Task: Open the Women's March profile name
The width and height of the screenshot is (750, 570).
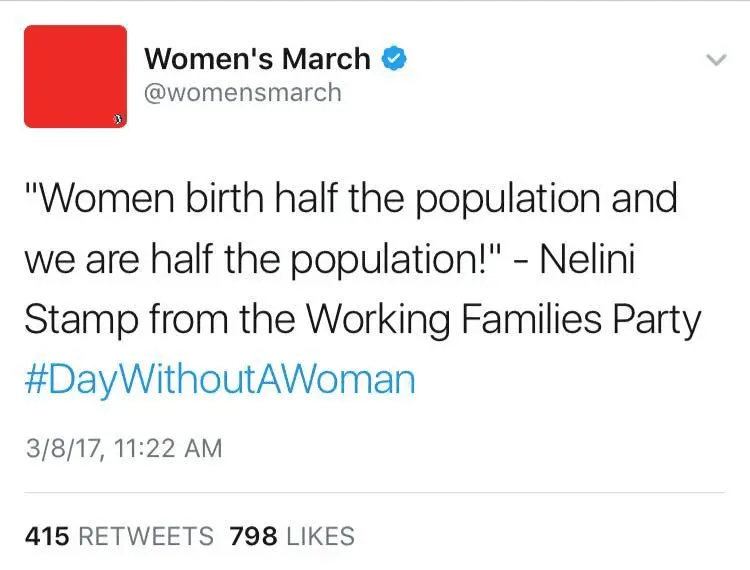Action: (257, 59)
